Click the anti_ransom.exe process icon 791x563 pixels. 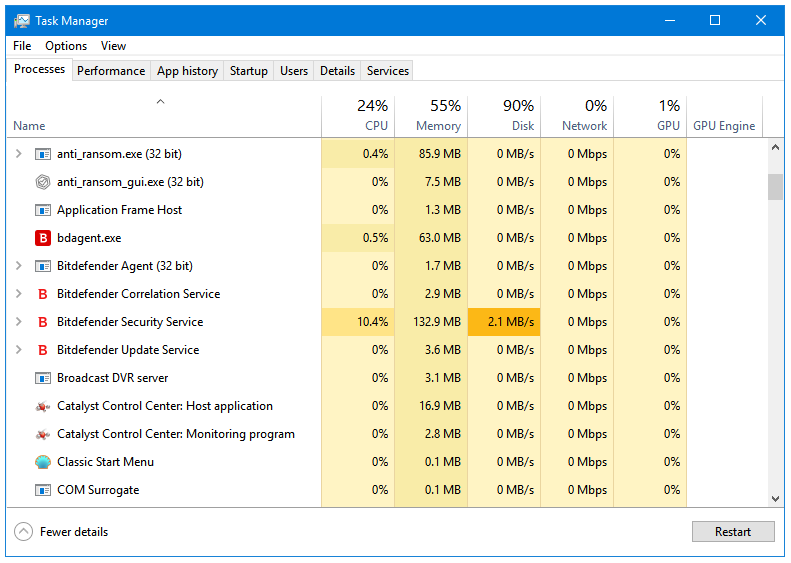click(x=43, y=154)
